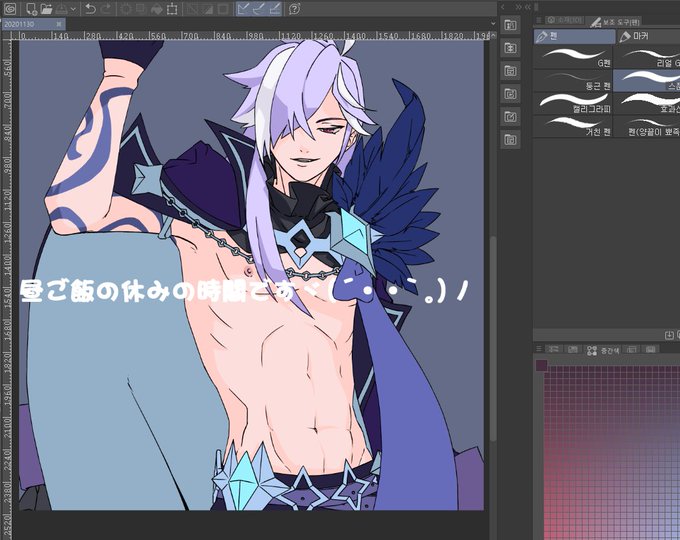Select the 마커 tool group
Viewport: 680px width, 540px height.
click(x=649, y=37)
